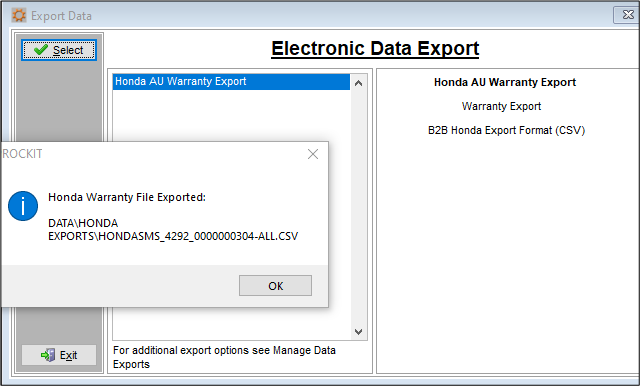640x386 pixels.
Task: Click the 'Warranty Export' description text
Action: click(x=501, y=106)
